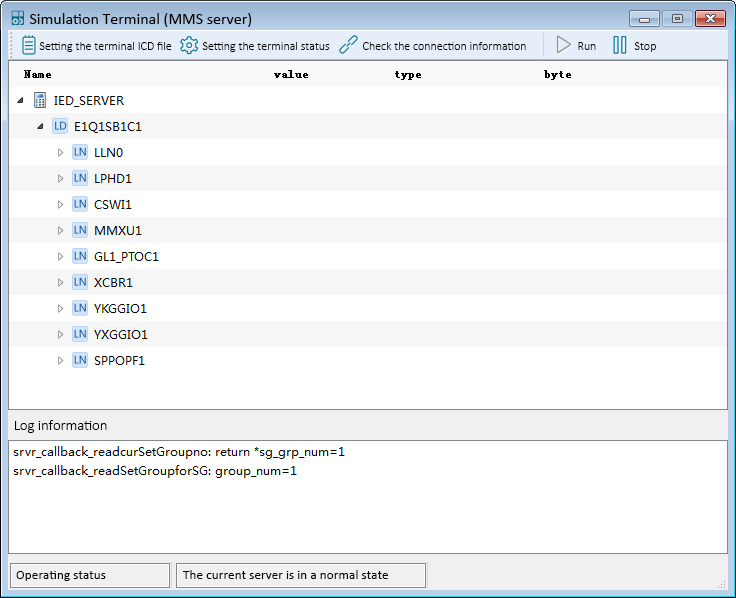736x598 pixels.
Task: Click the IED_SERVER device icon
Action: [x=40, y=101]
